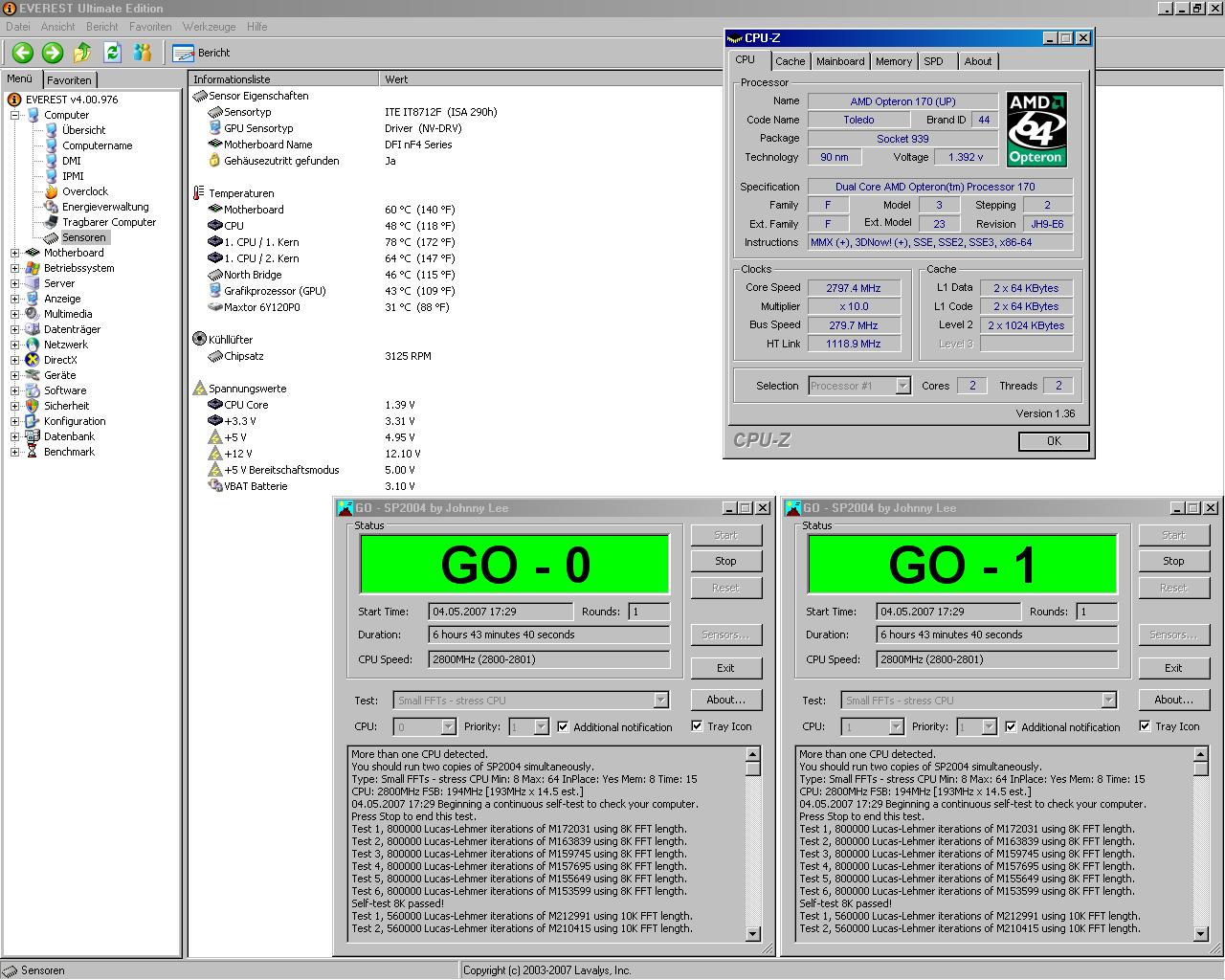The width and height of the screenshot is (1225, 980).
Task: Open the Test dropdown in GO - 0 window
Action: (x=660, y=701)
